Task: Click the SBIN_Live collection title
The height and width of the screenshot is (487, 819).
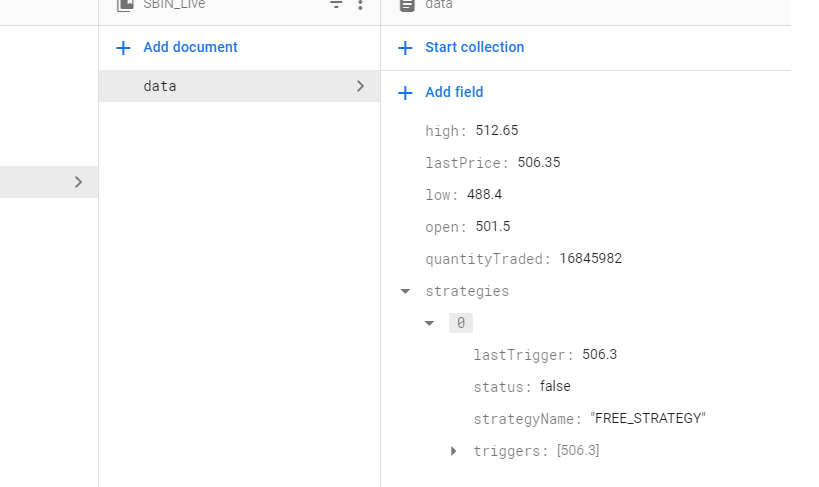Action: [x=174, y=4]
